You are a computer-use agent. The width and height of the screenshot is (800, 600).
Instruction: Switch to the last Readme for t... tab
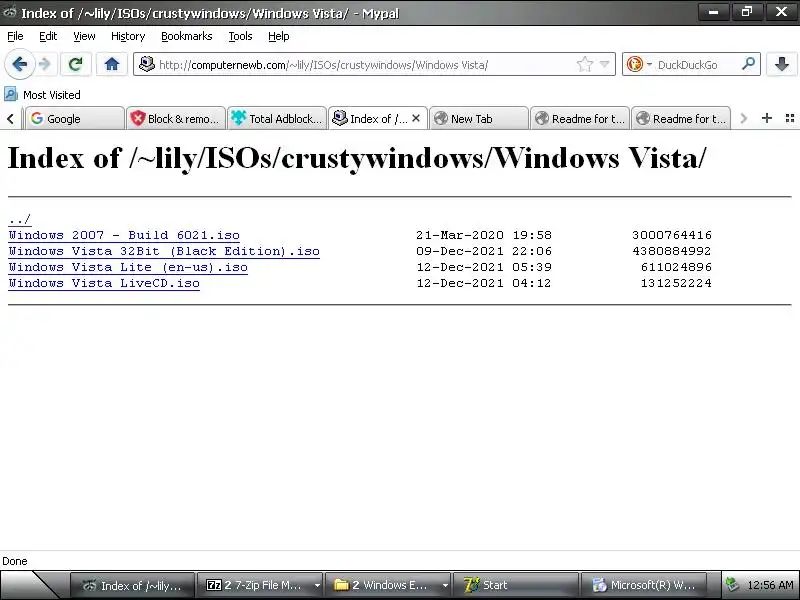[x=681, y=118]
